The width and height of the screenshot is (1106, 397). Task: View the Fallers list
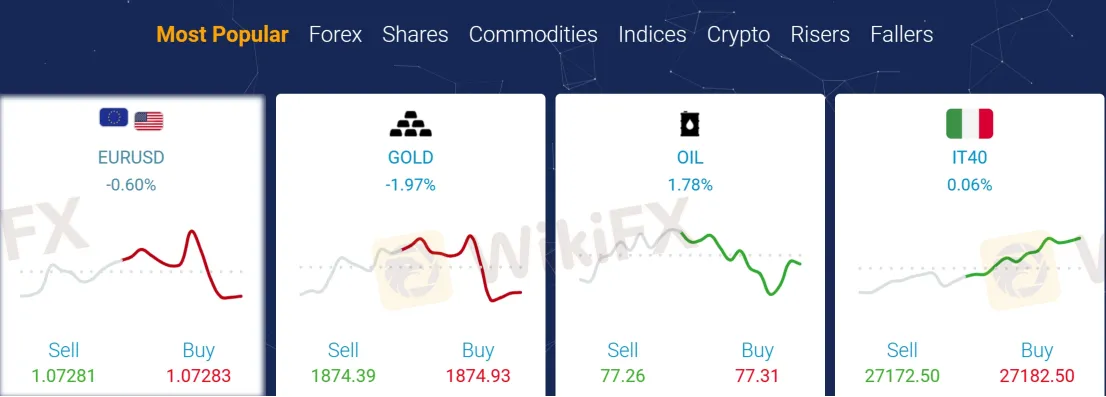tap(902, 35)
